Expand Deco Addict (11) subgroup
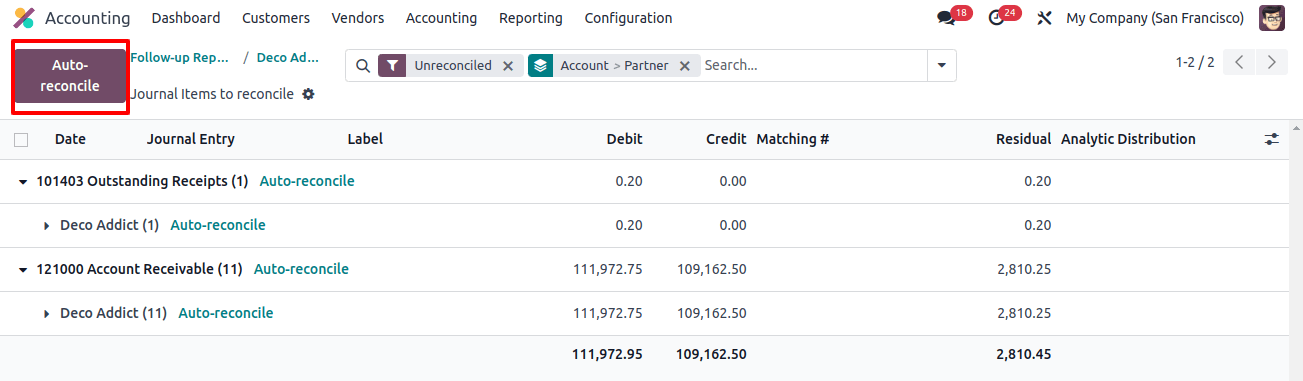 47,314
